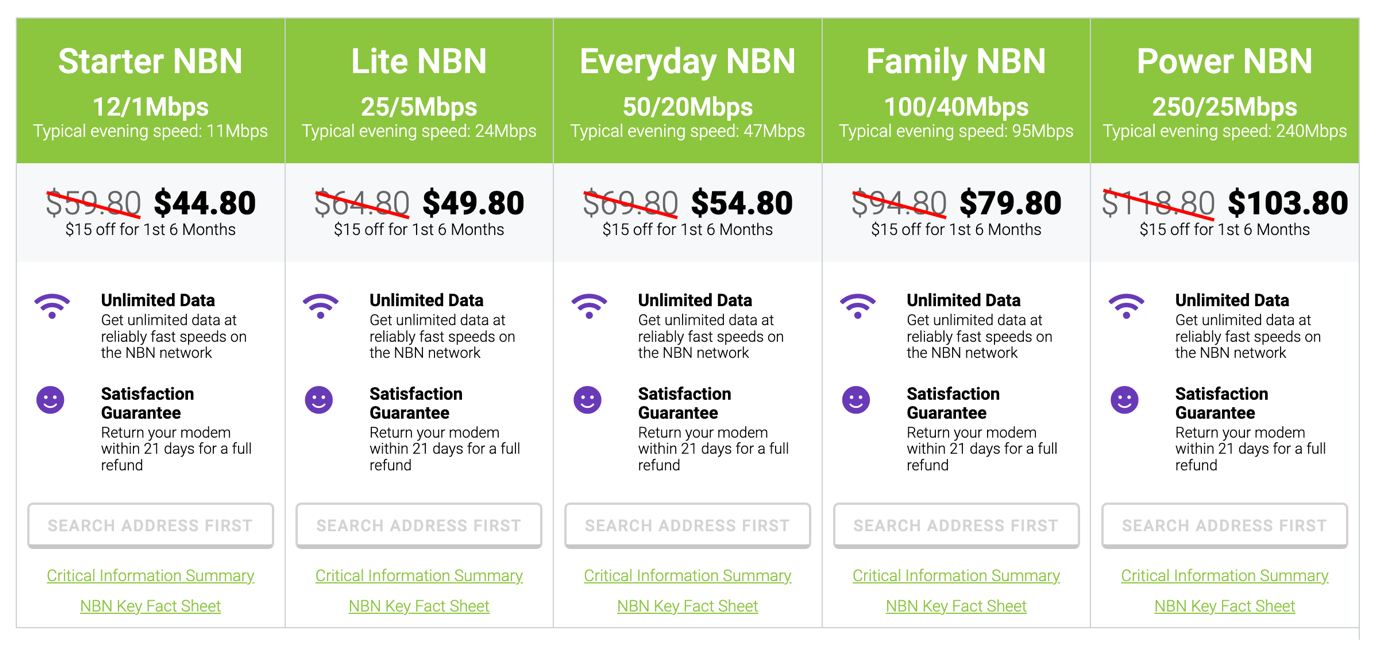Viewport: 1379px width, 656px height.
Task: Select the Everyday NBN plan header
Action: pos(687,61)
